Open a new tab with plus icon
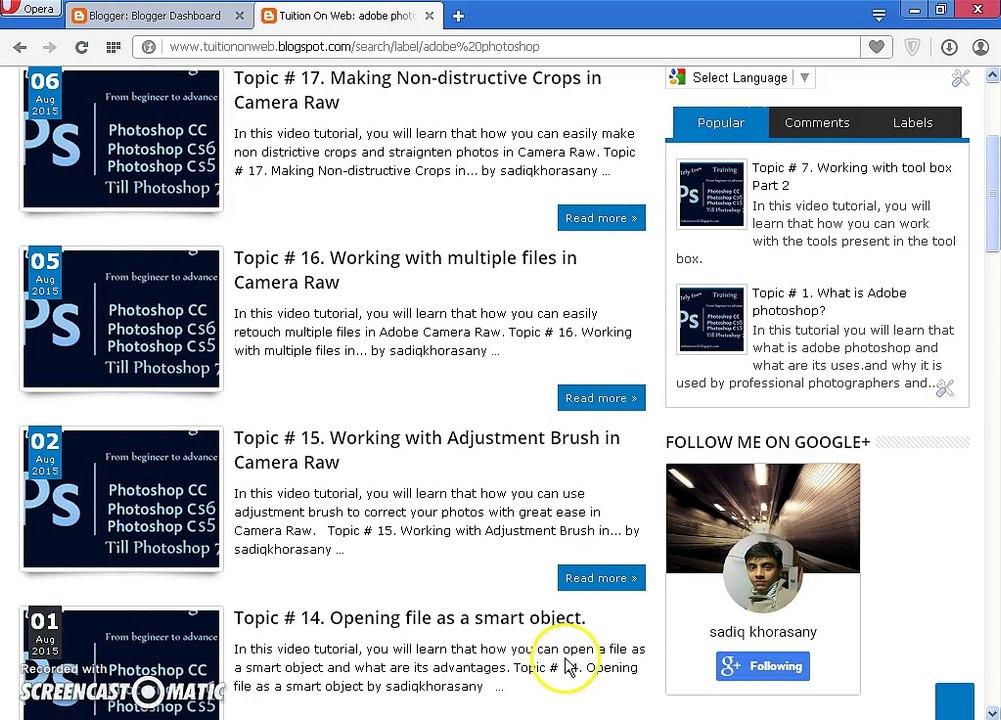 (x=458, y=16)
